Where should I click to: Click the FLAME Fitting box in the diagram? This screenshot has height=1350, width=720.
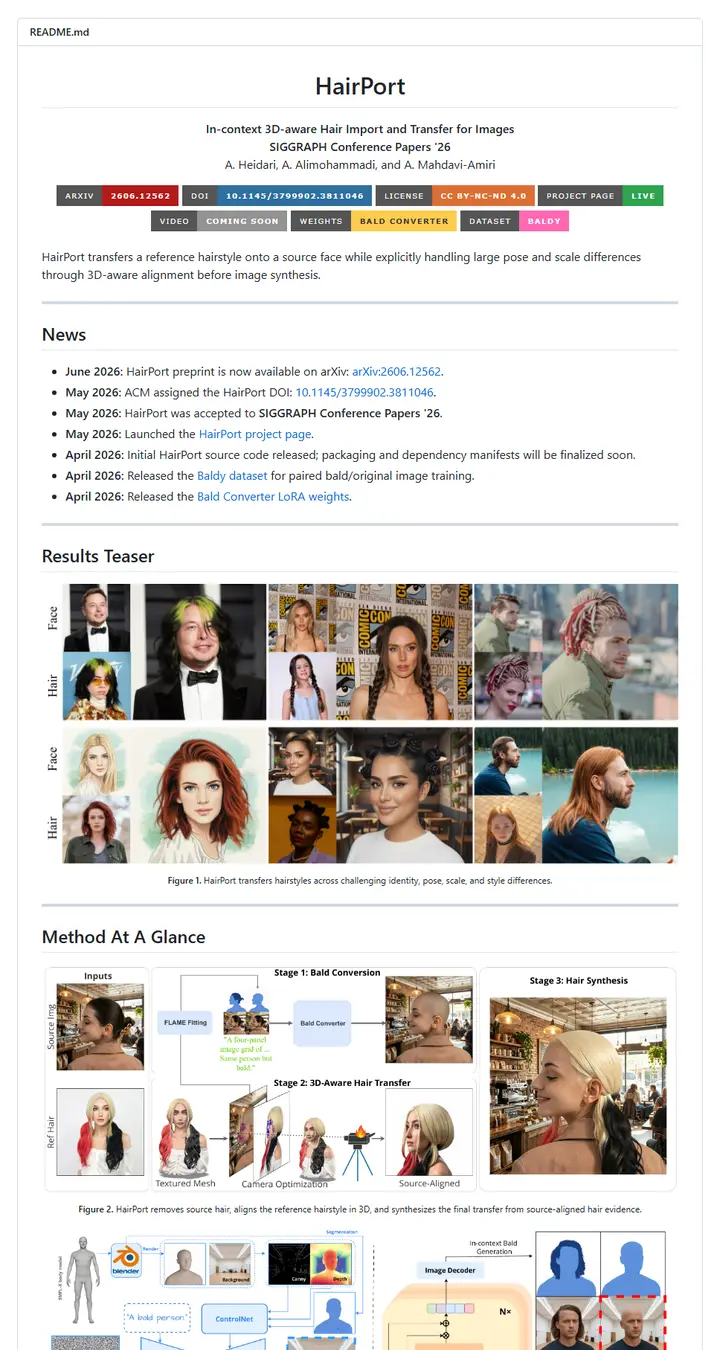(183, 1024)
